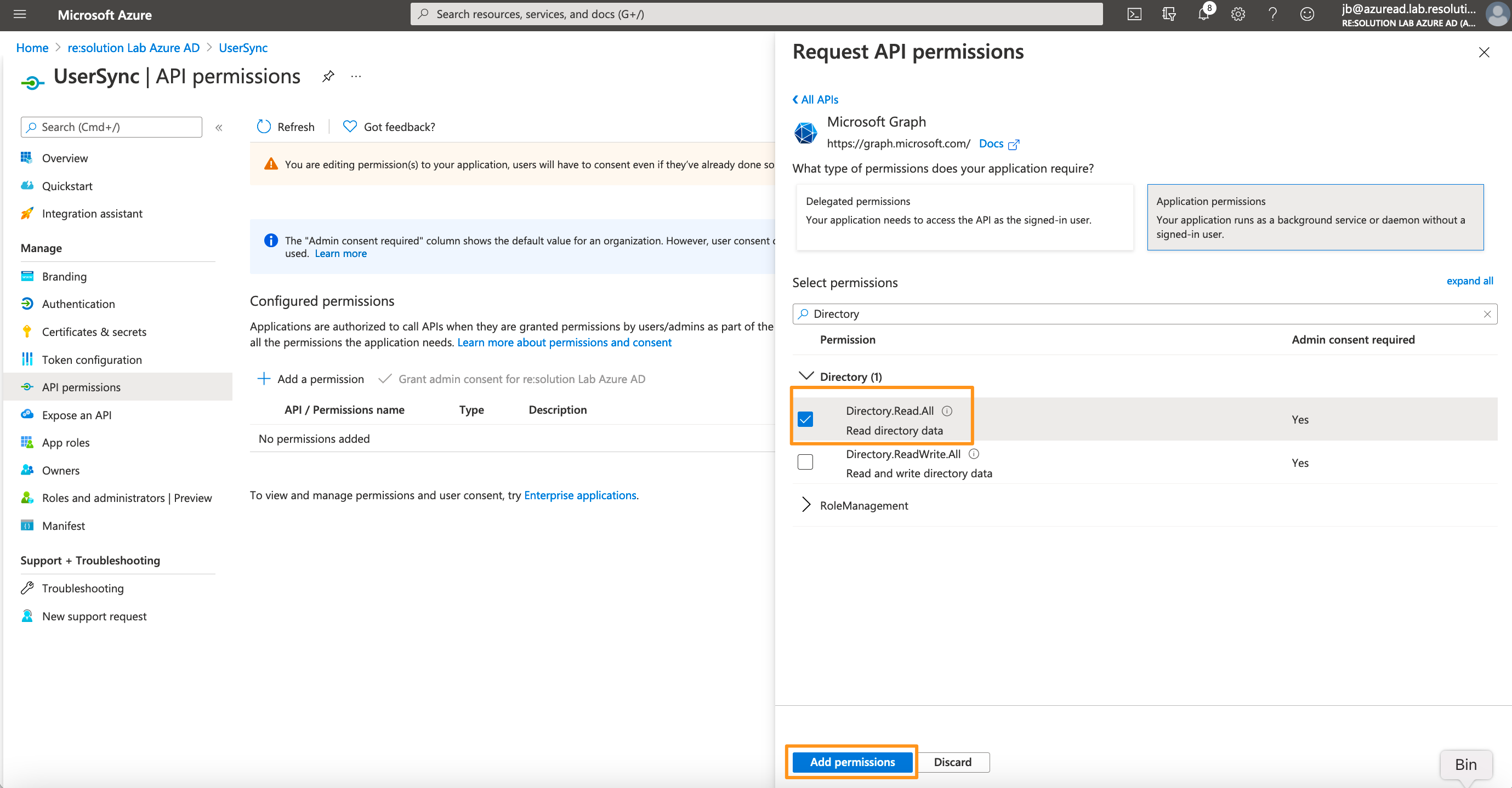Click the Got feedback heart icon
Viewport: 1512px width, 788px height.
pyautogui.click(x=350, y=127)
